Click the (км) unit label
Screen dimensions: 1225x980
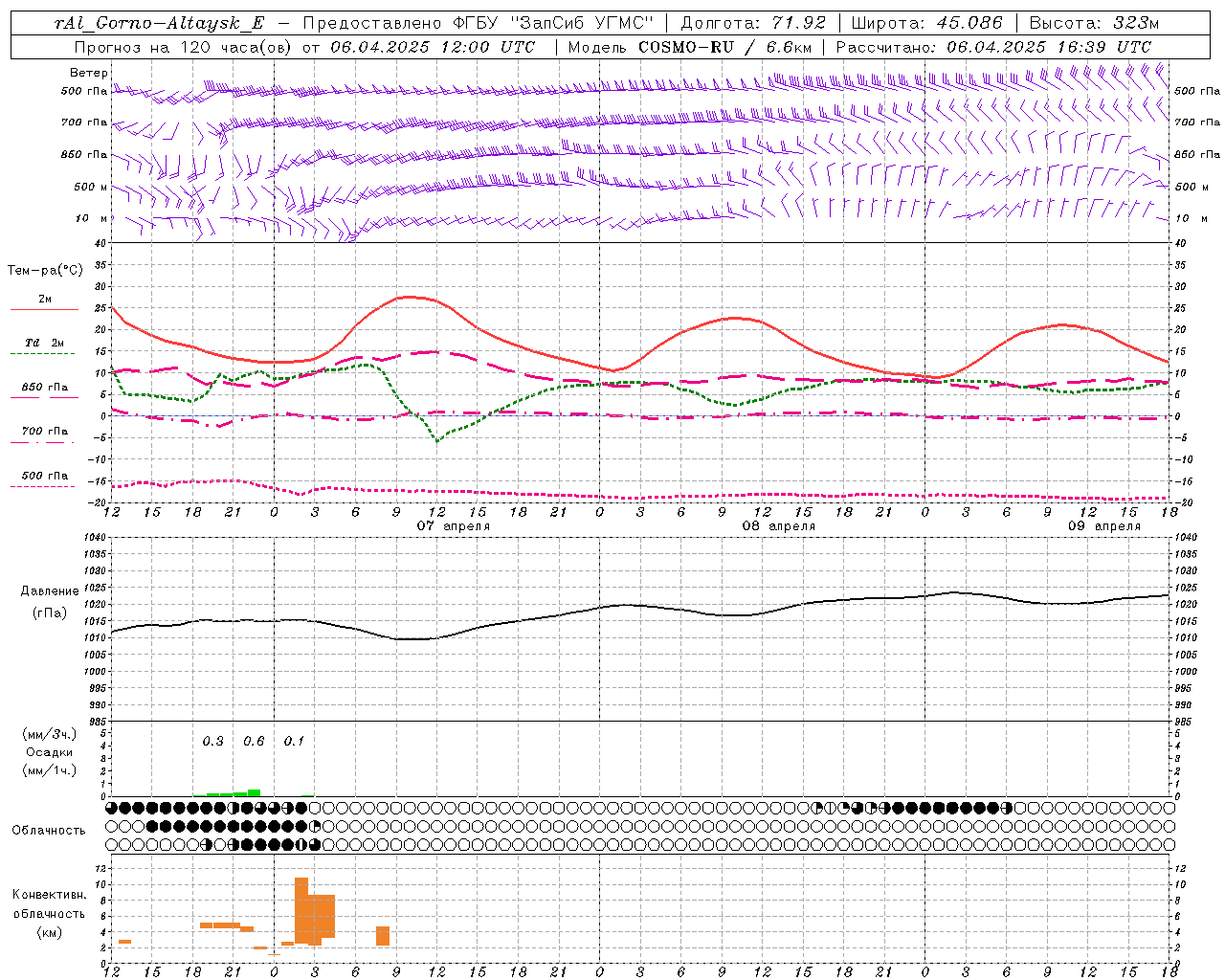click(x=49, y=932)
